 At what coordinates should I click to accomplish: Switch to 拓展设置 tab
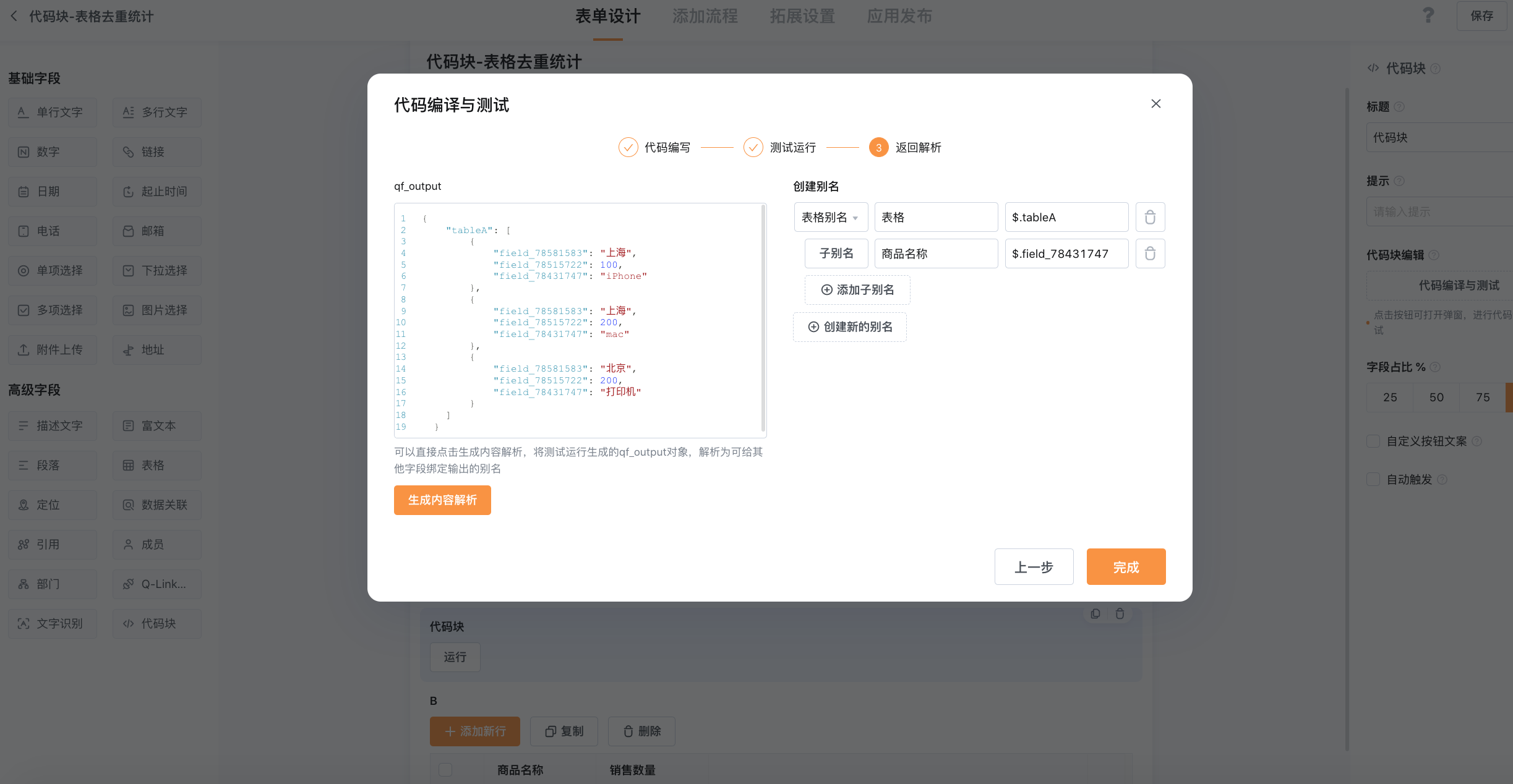point(802,16)
